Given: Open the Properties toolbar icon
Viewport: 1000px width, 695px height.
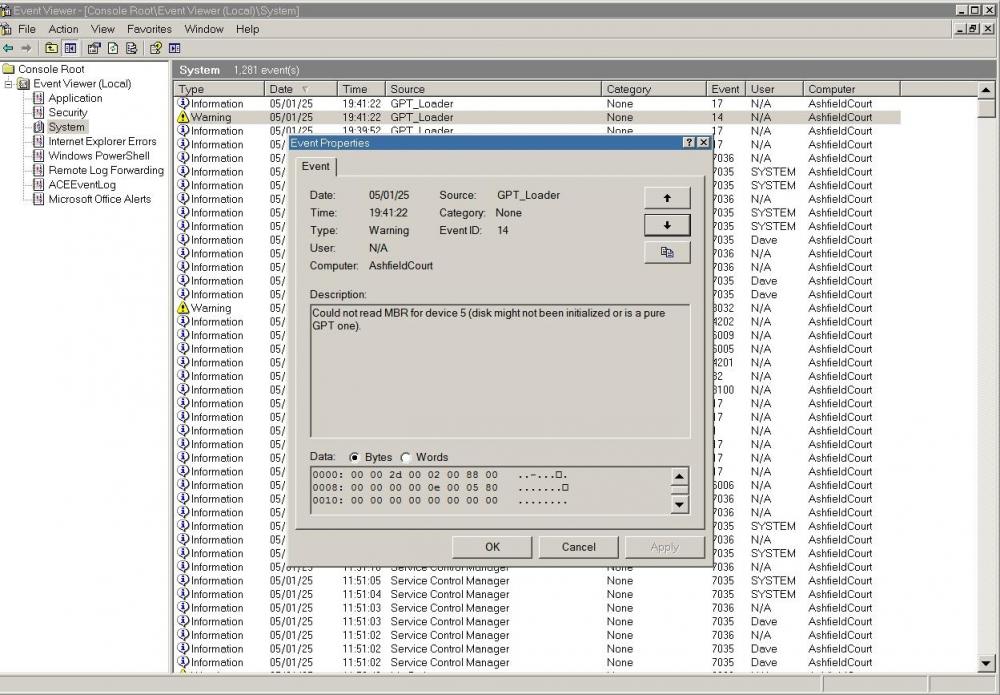Looking at the screenshot, I should pos(95,48).
